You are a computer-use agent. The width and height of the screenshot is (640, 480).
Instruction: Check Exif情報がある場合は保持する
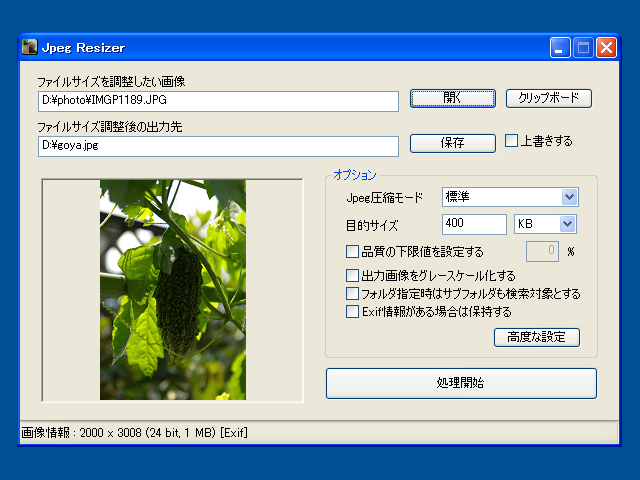coord(352,311)
